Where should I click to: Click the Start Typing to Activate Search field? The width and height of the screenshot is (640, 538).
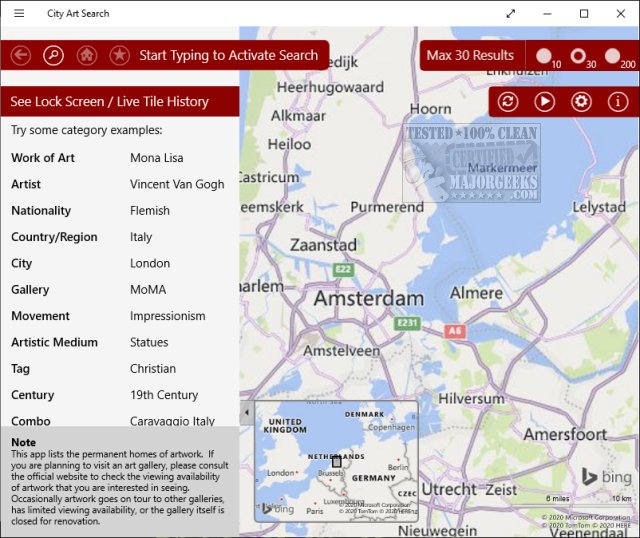229,55
